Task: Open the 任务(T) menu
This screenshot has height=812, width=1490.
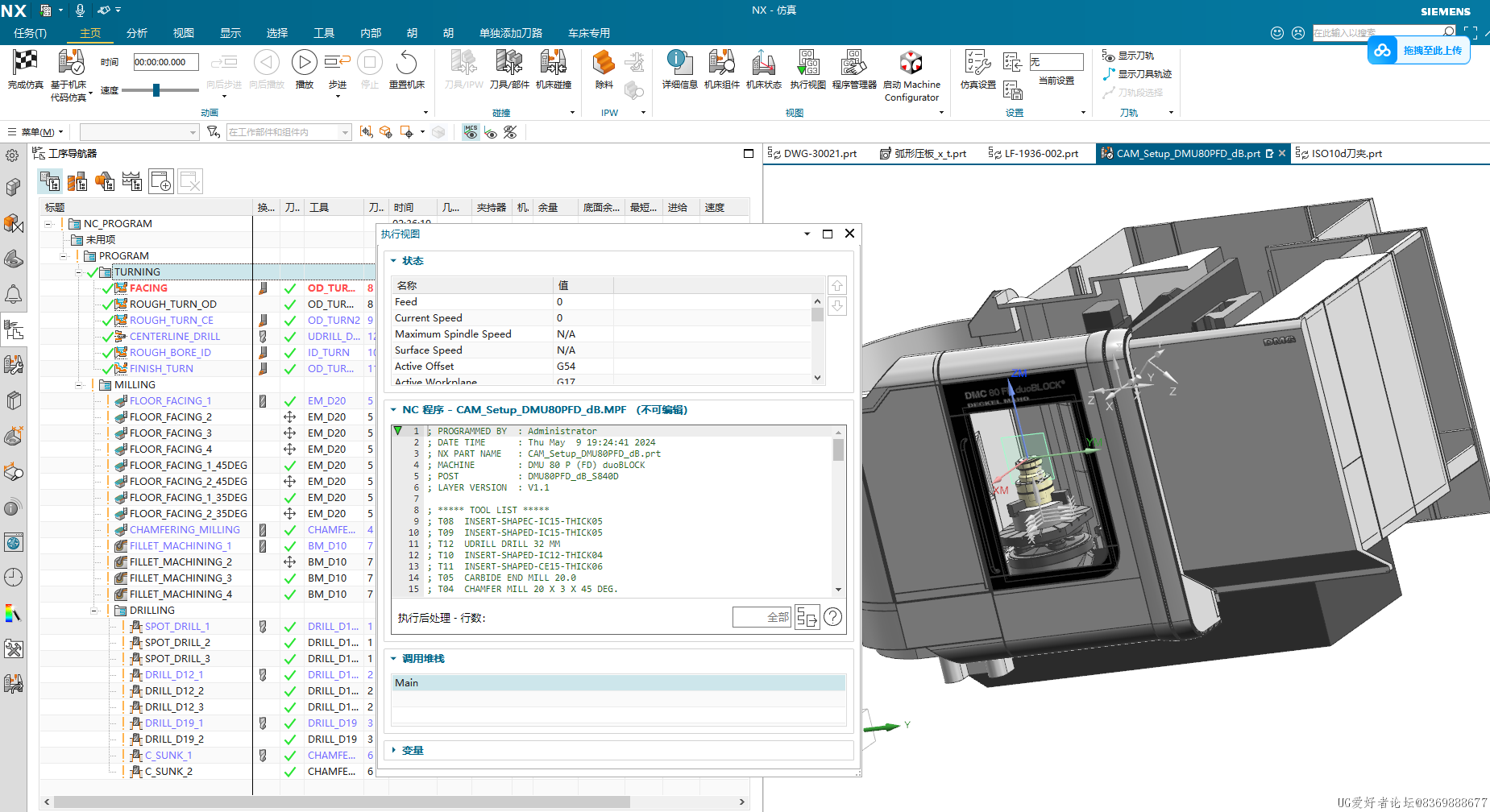Action: pyautogui.click(x=31, y=33)
